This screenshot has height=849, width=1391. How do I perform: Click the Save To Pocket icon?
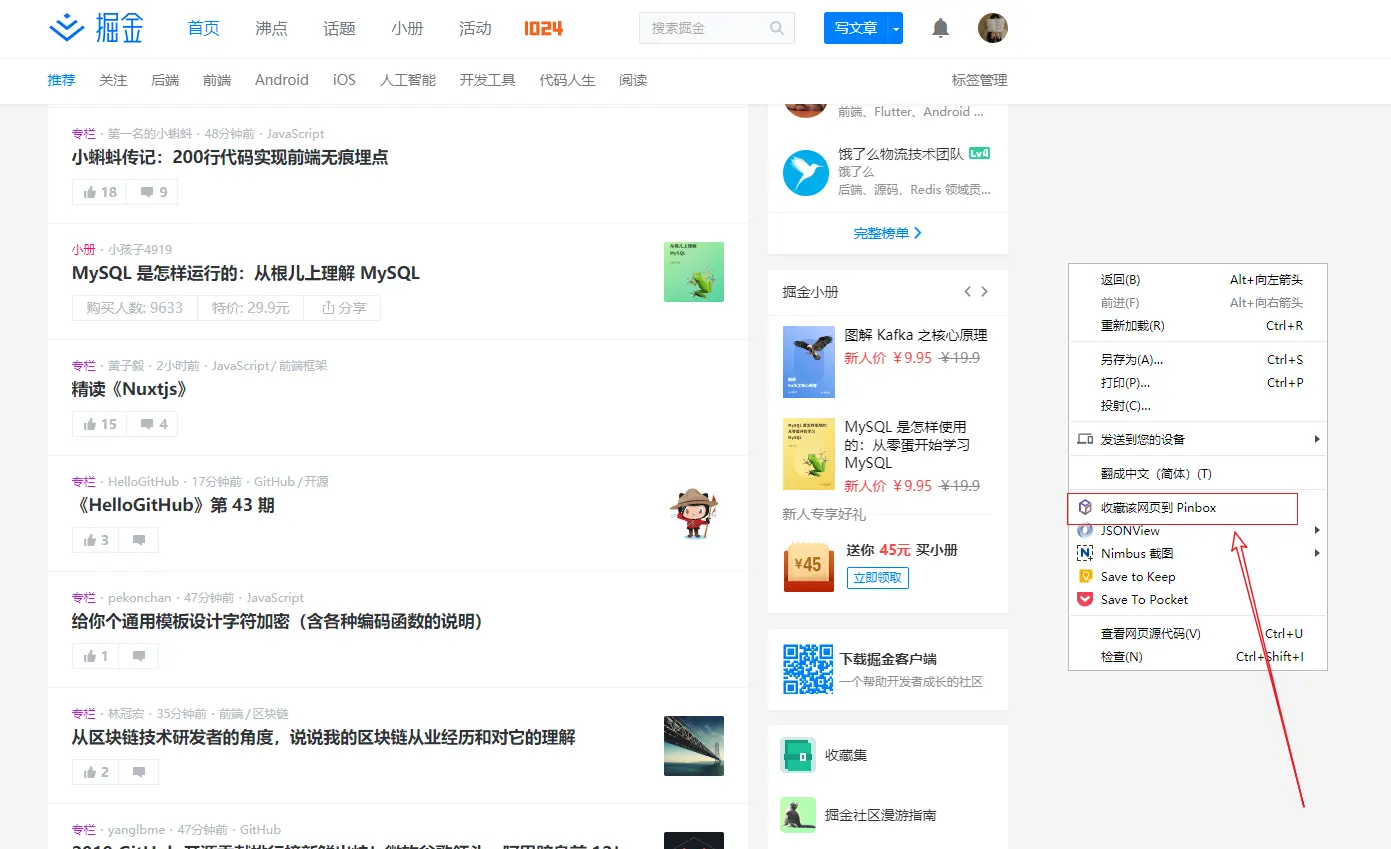pyautogui.click(x=1085, y=599)
